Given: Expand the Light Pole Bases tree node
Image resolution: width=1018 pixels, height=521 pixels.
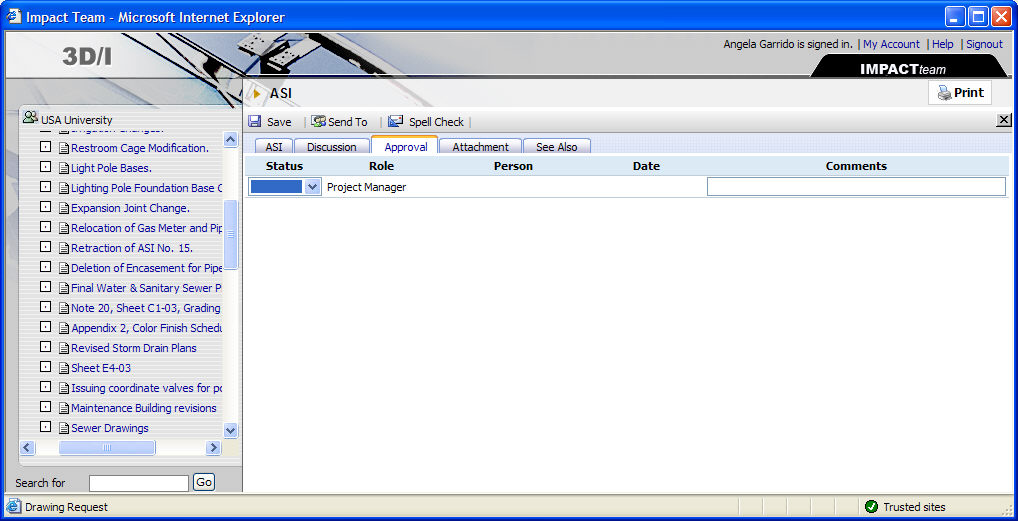Looking at the screenshot, I should (45, 167).
